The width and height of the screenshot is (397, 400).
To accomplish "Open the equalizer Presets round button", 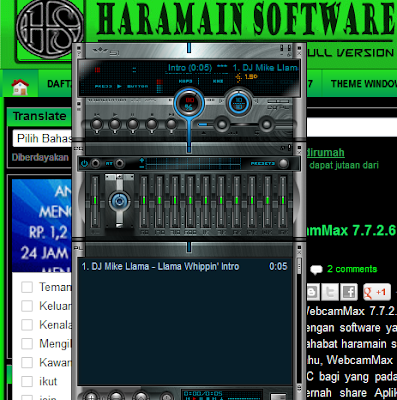I will click(283, 163).
